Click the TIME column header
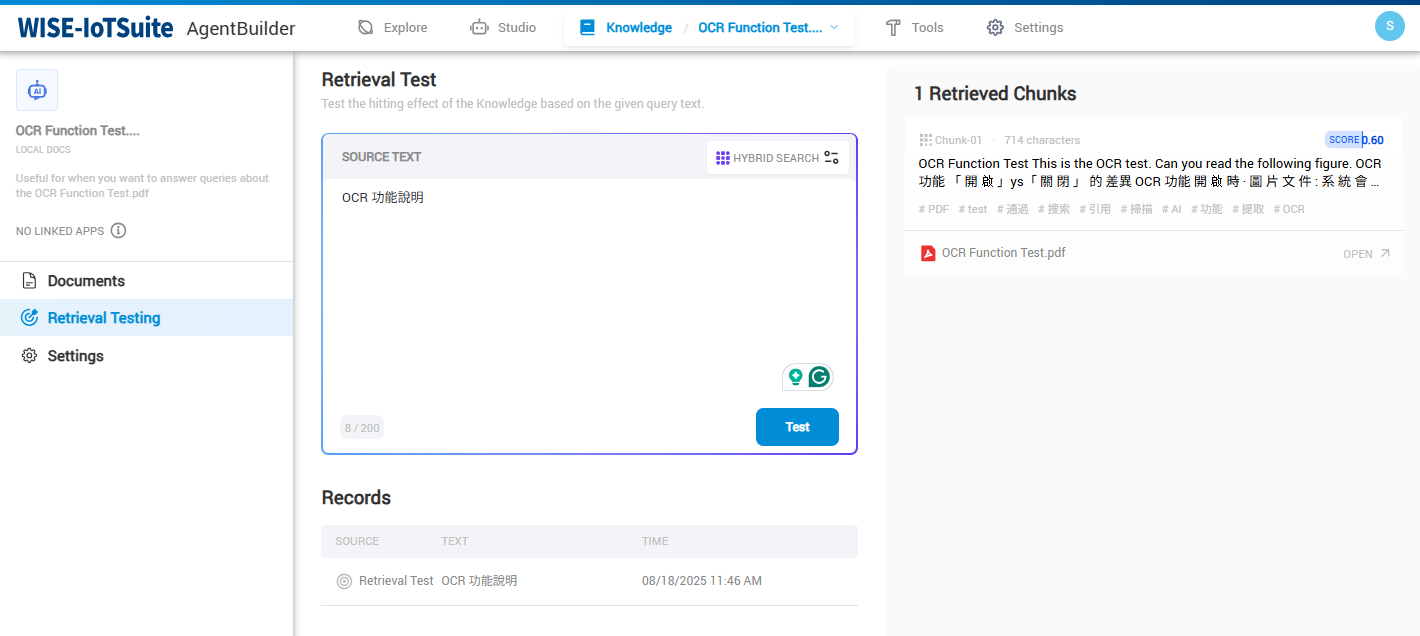 click(655, 541)
